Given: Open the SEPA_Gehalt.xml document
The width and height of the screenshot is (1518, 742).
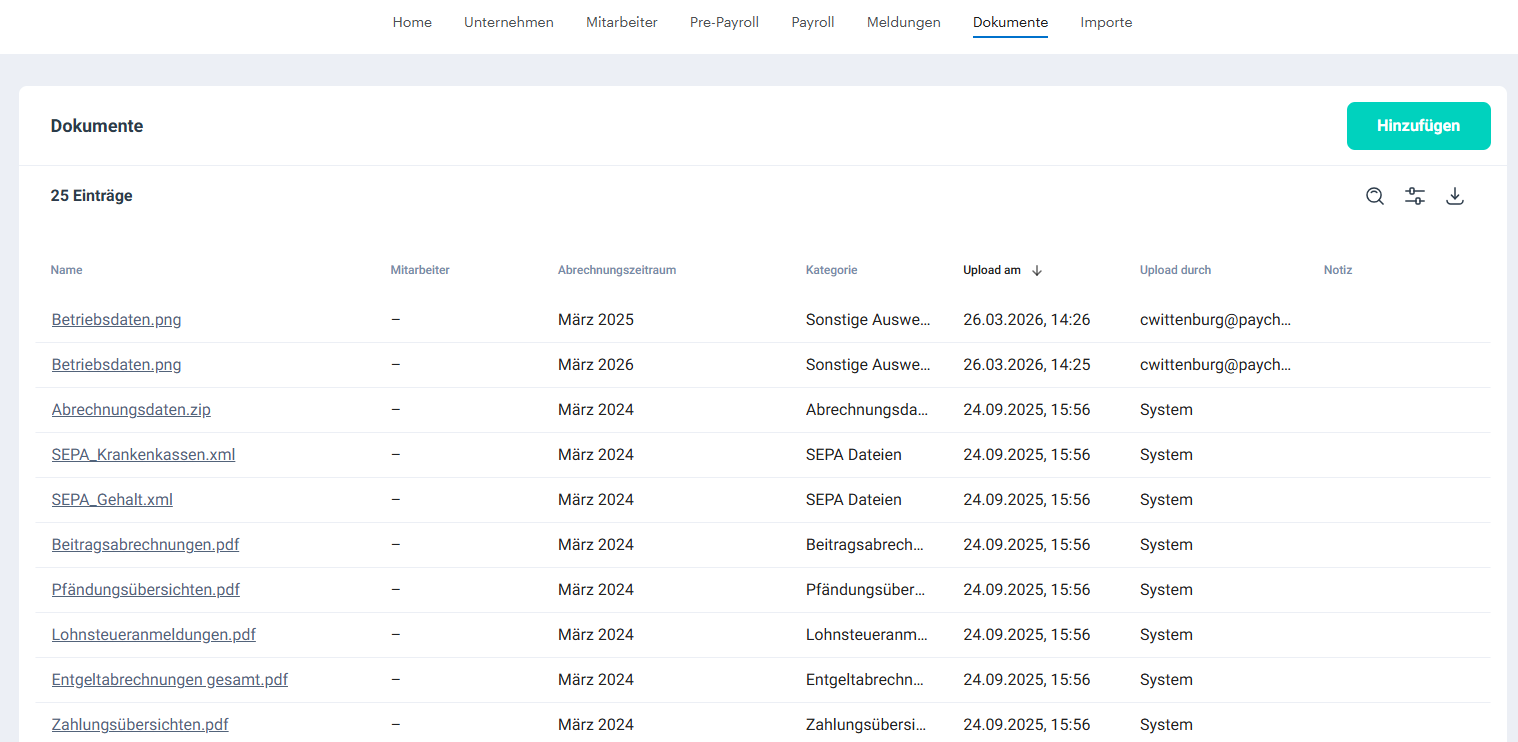Looking at the screenshot, I should point(112,500).
